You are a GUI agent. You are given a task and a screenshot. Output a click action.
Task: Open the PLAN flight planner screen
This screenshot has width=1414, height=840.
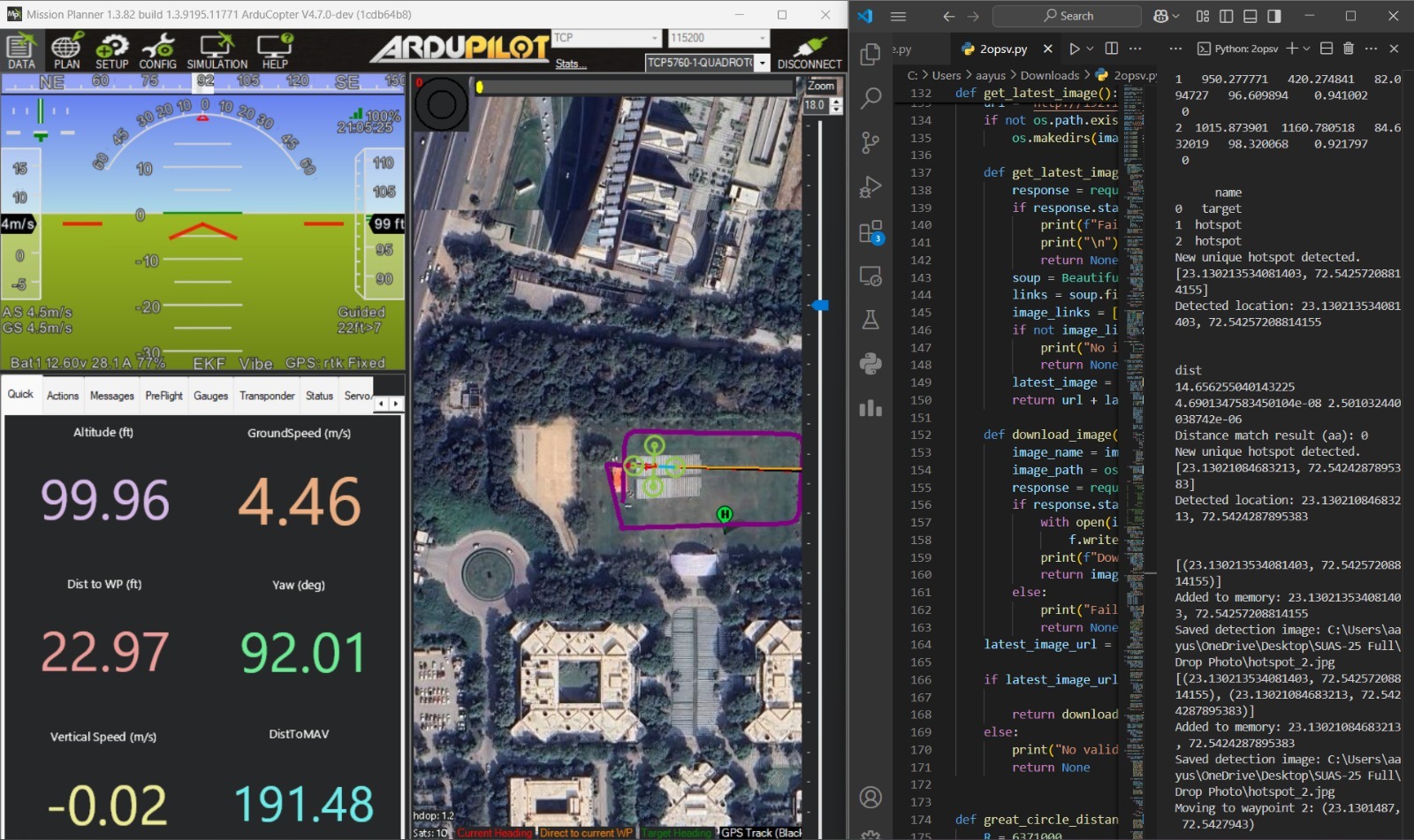(66, 50)
